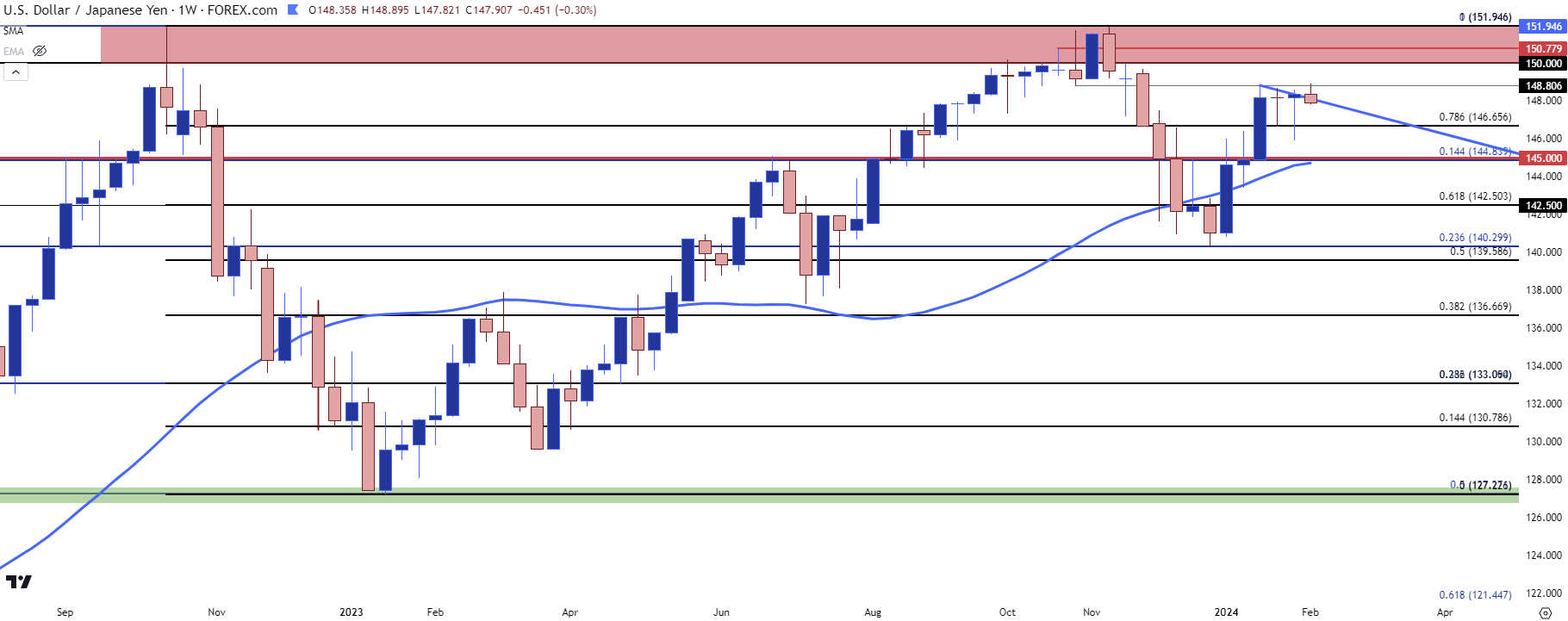Collapse the indicator legend with chevron button
This screenshot has height=621, width=1568.
(16, 72)
